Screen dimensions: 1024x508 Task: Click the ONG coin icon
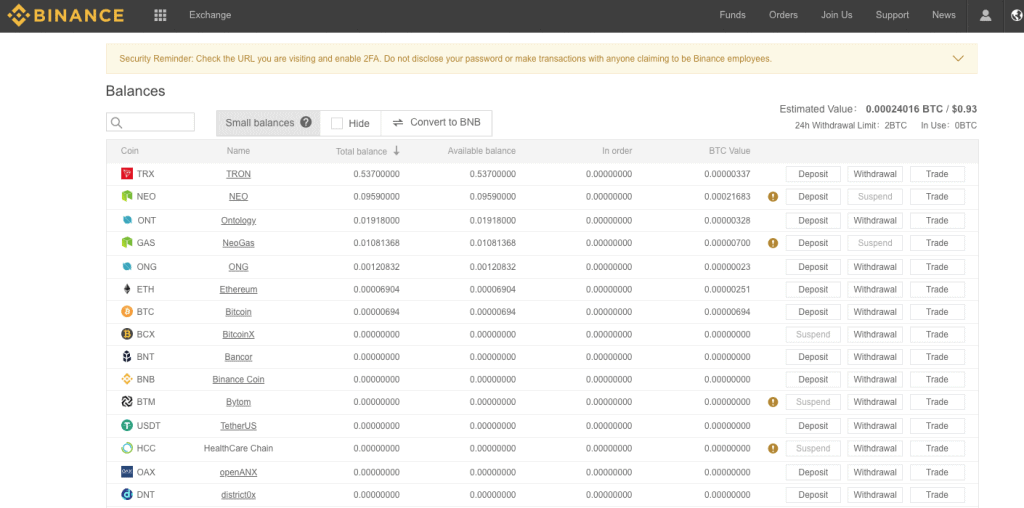coord(127,266)
